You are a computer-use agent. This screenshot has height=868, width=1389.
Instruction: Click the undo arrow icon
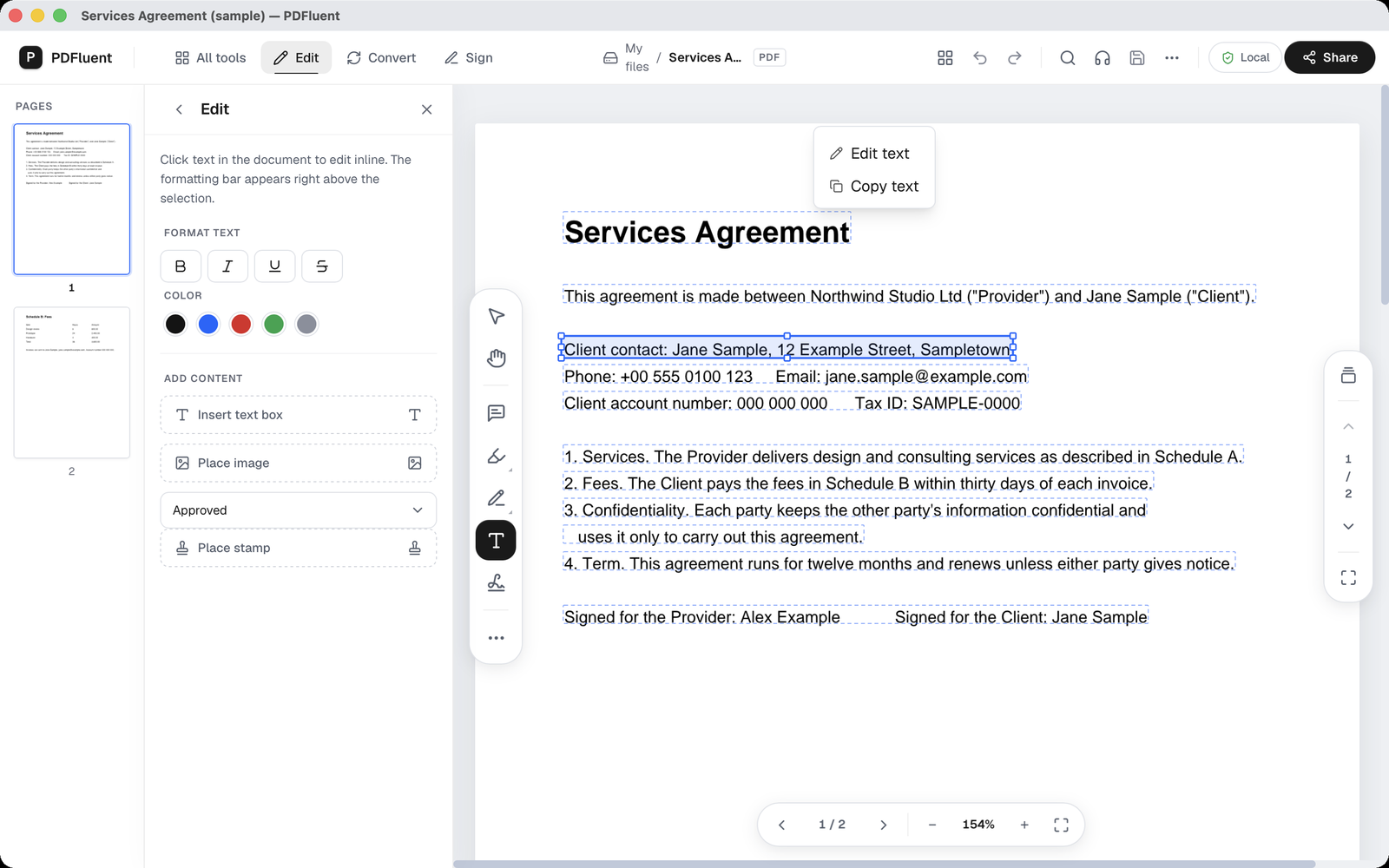[980, 57]
